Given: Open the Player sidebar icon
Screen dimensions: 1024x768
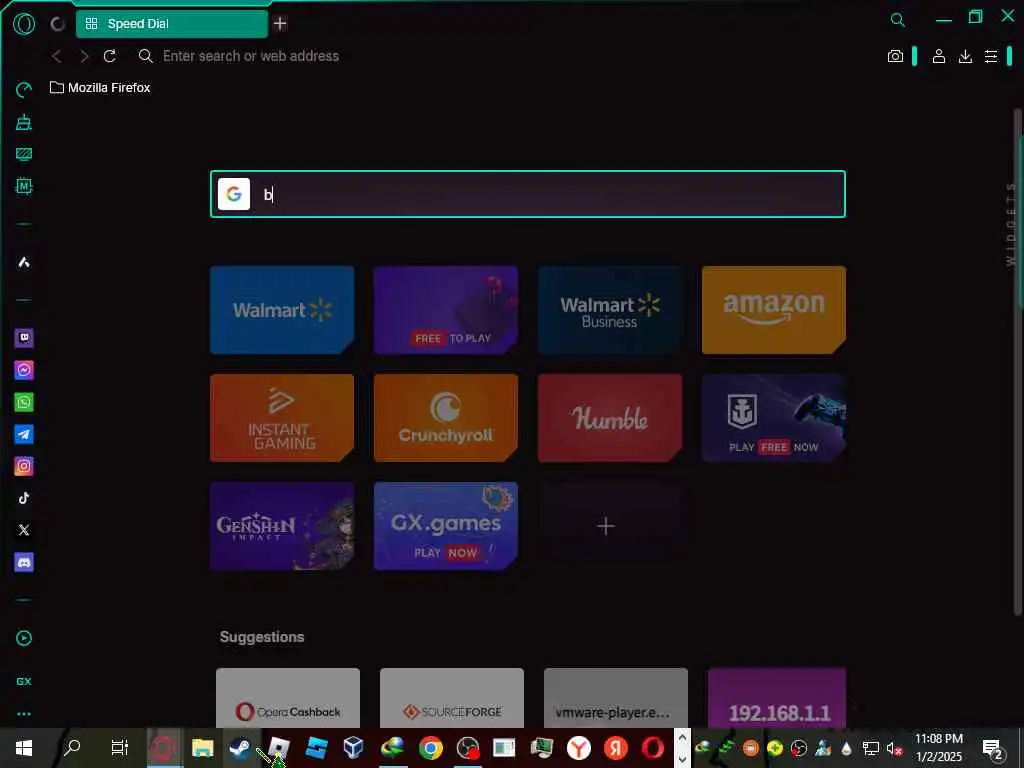Looking at the screenshot, I should (x=24, y=639).
